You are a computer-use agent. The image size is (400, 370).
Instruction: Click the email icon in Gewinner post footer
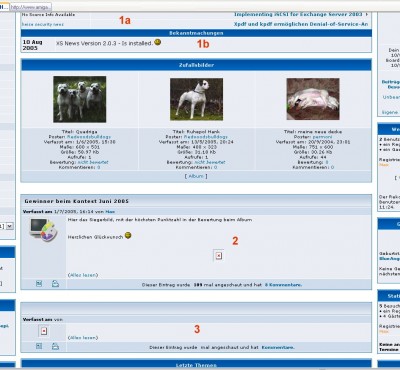[x=39, y=284]
